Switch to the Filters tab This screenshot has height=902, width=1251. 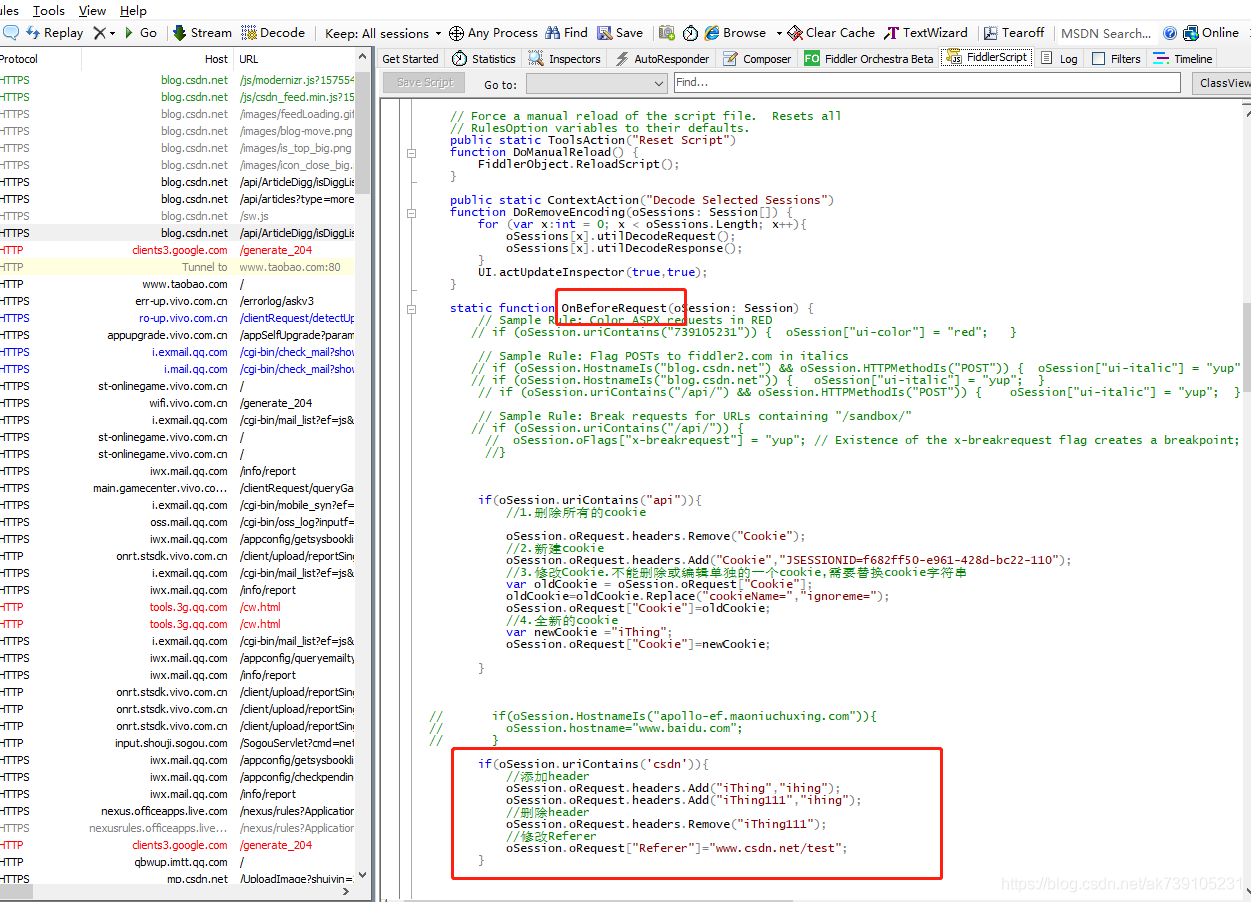coord(1116,59)
